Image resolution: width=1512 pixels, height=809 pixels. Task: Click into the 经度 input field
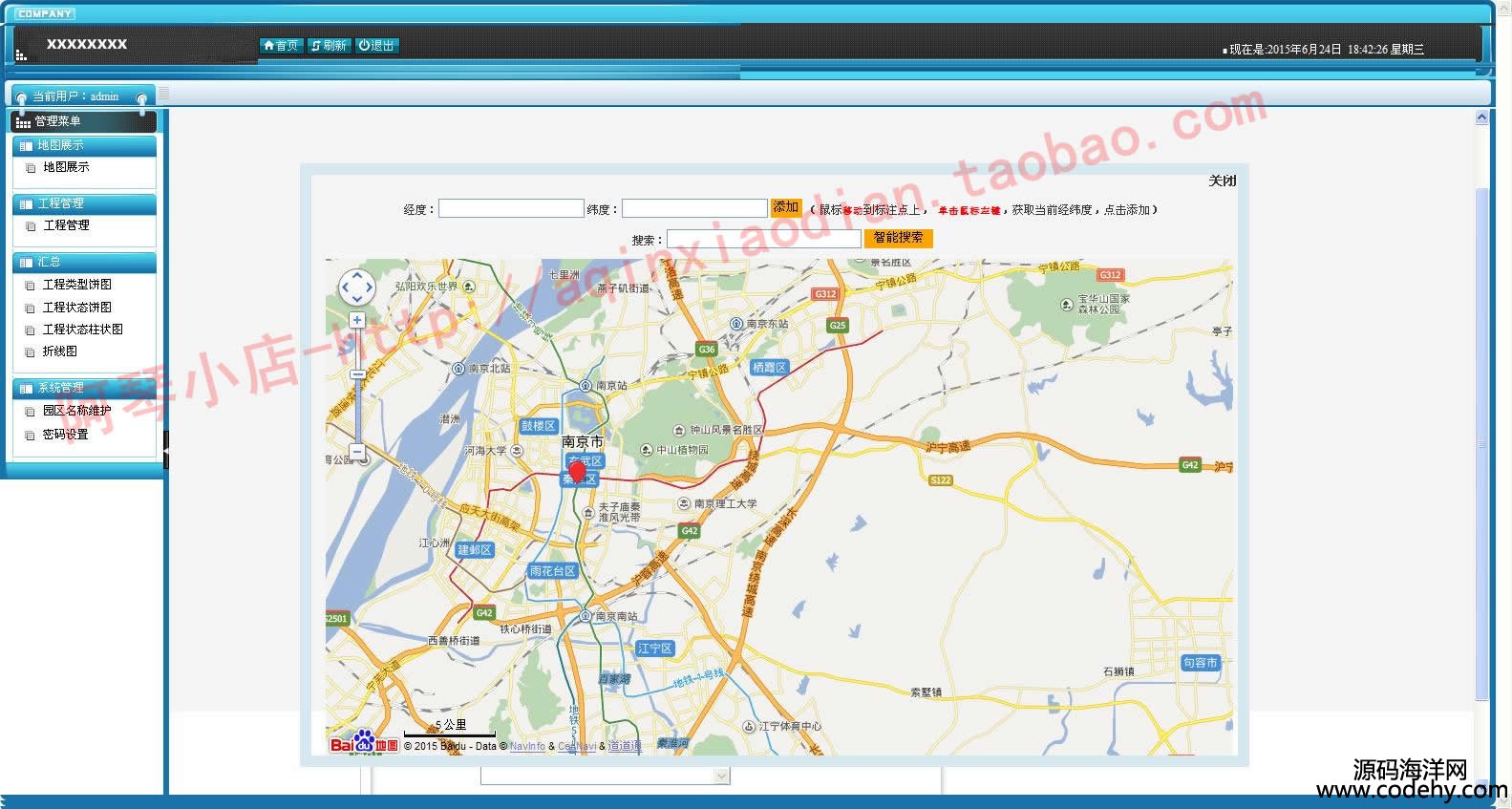pyautogui.click(x=511, y=209)
